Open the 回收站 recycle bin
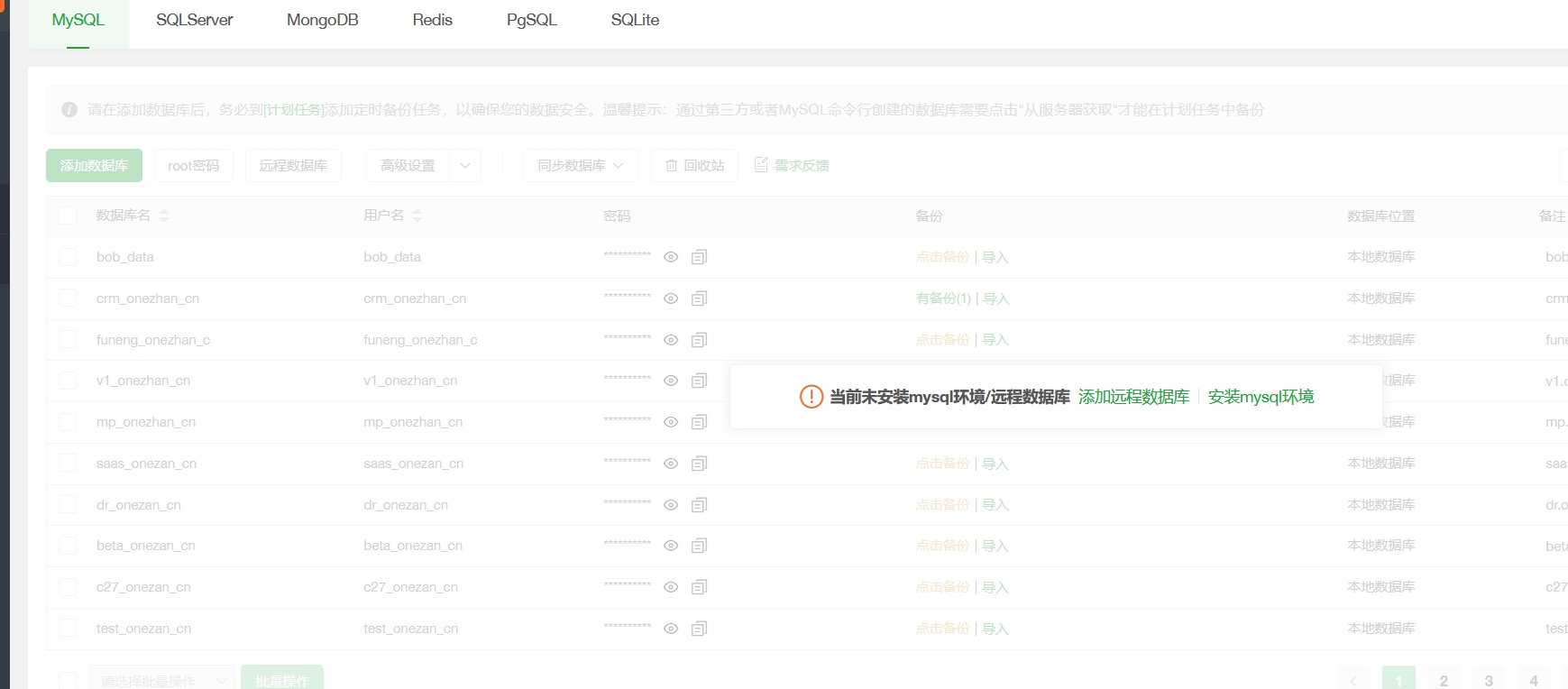The height and width of the screenshot is (689, 1568). click(x=694, y=166)
